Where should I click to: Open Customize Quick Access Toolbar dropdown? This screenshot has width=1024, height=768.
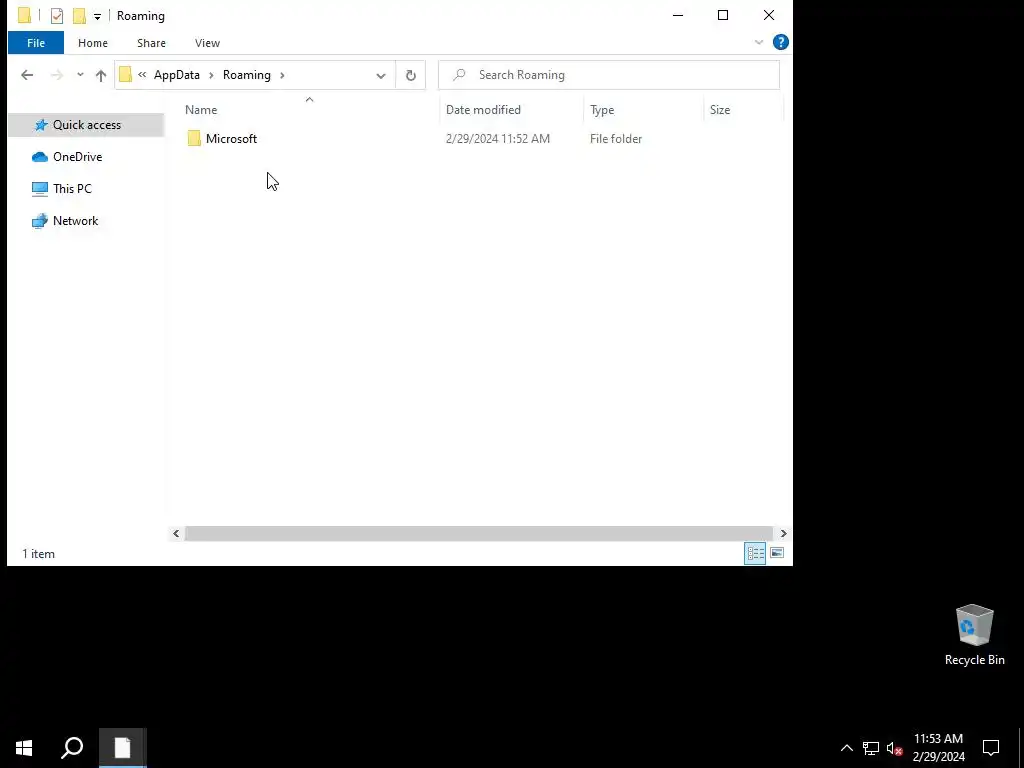[x=97, y=16]
